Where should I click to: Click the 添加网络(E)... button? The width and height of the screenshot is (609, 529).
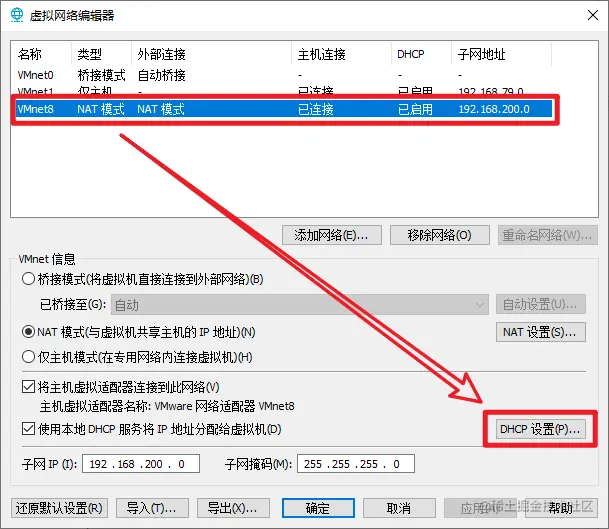[332, 235]
